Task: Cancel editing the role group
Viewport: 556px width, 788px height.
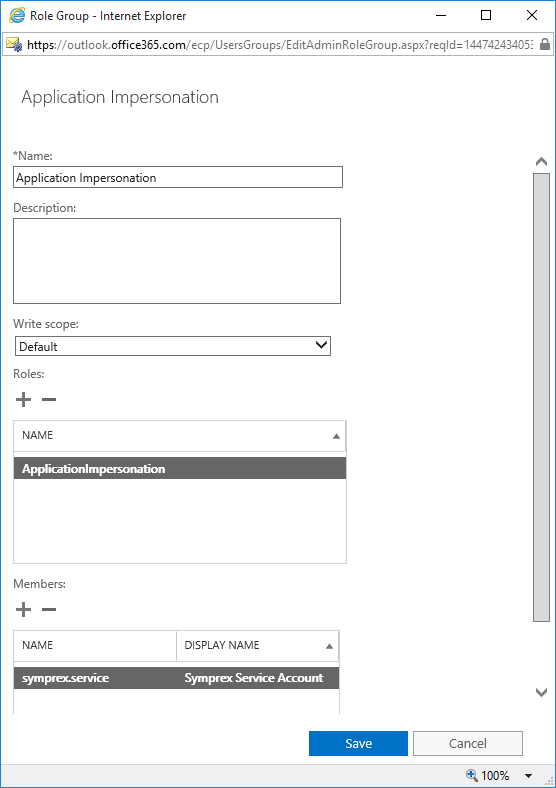Action: pyautogui.click(x=468, y=743)
